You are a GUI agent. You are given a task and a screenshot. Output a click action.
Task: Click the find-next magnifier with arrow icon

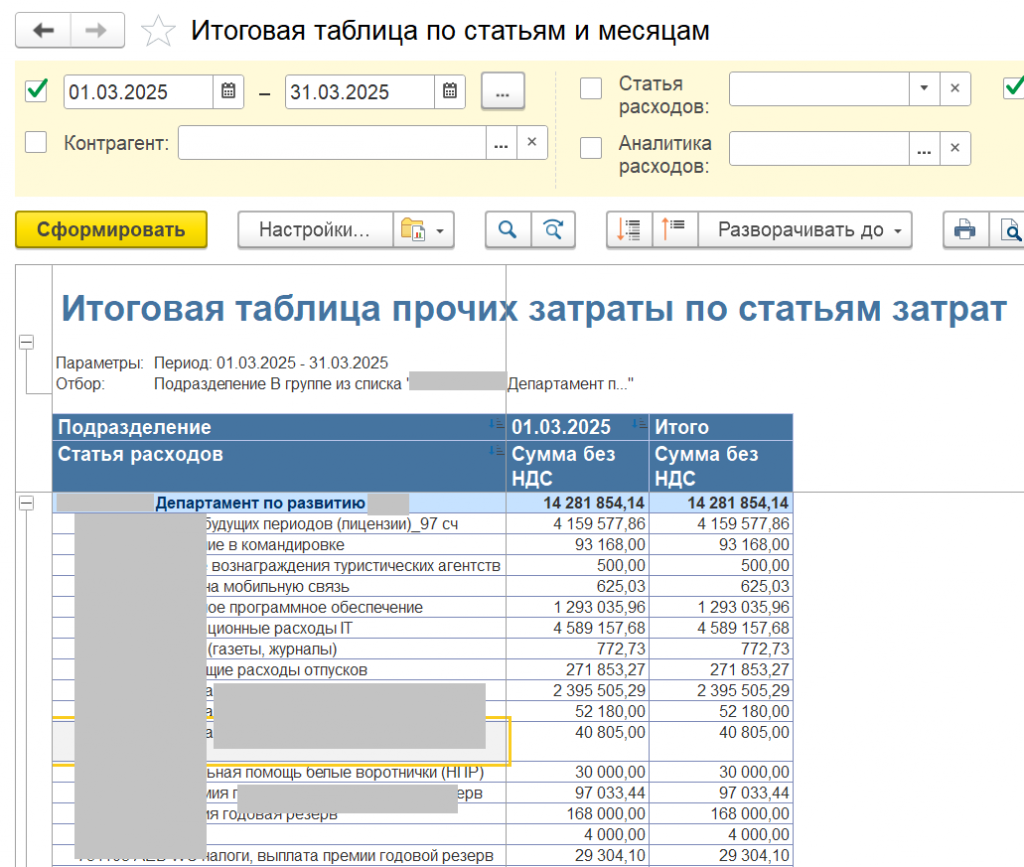pyautogui.click(x=553, y=229)
